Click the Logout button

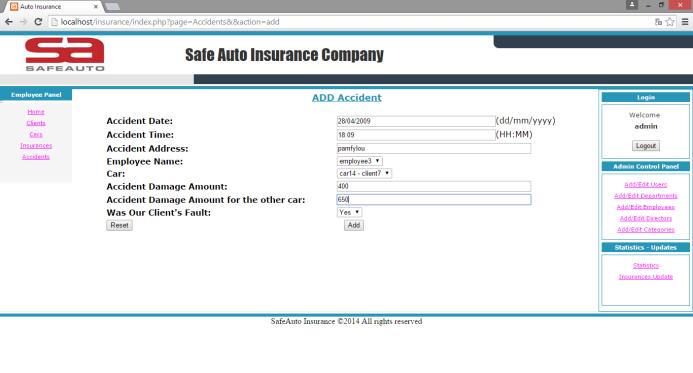646,146
